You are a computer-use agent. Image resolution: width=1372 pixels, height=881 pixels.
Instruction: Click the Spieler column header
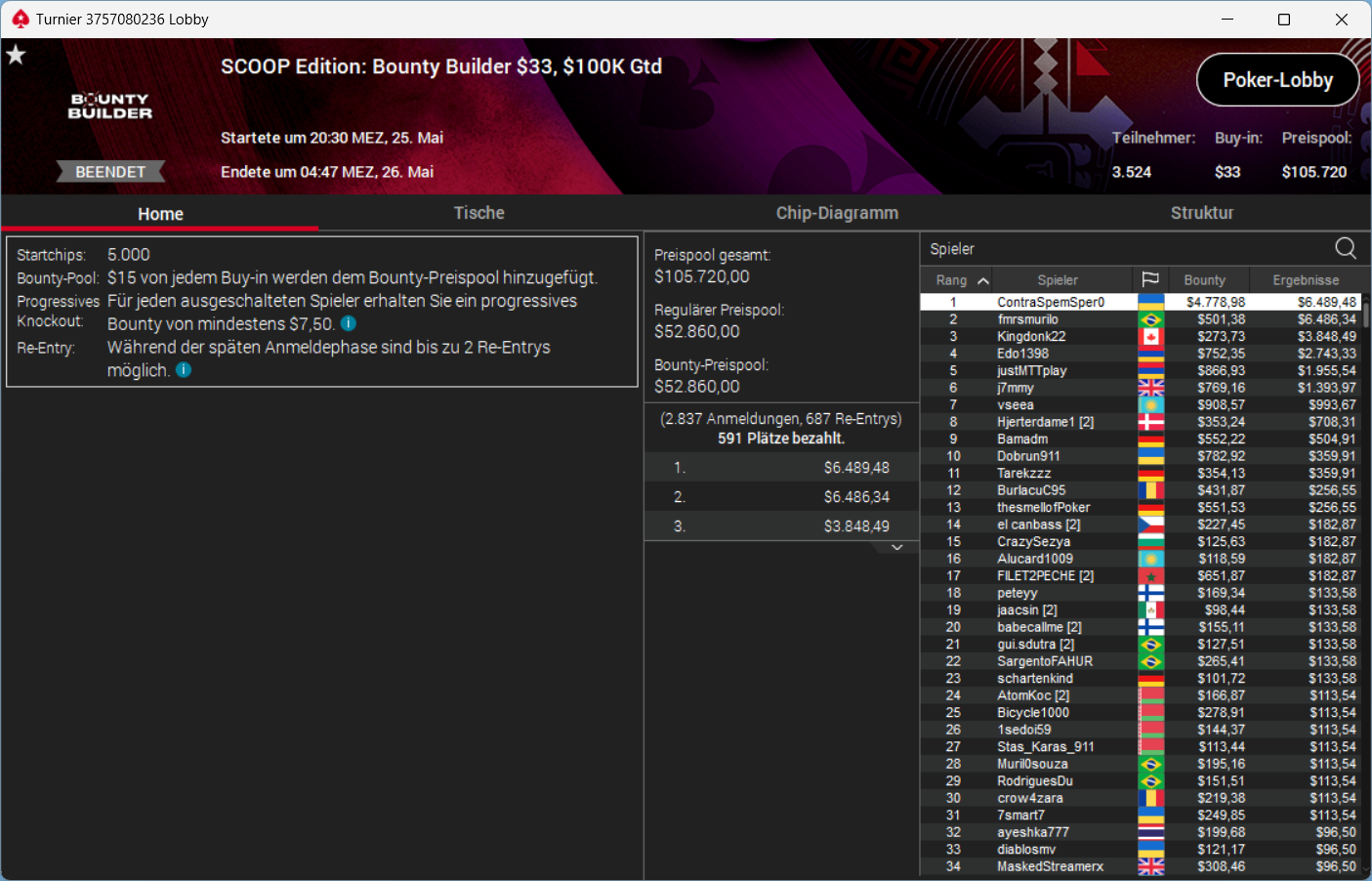click(x=1058, y=280)
